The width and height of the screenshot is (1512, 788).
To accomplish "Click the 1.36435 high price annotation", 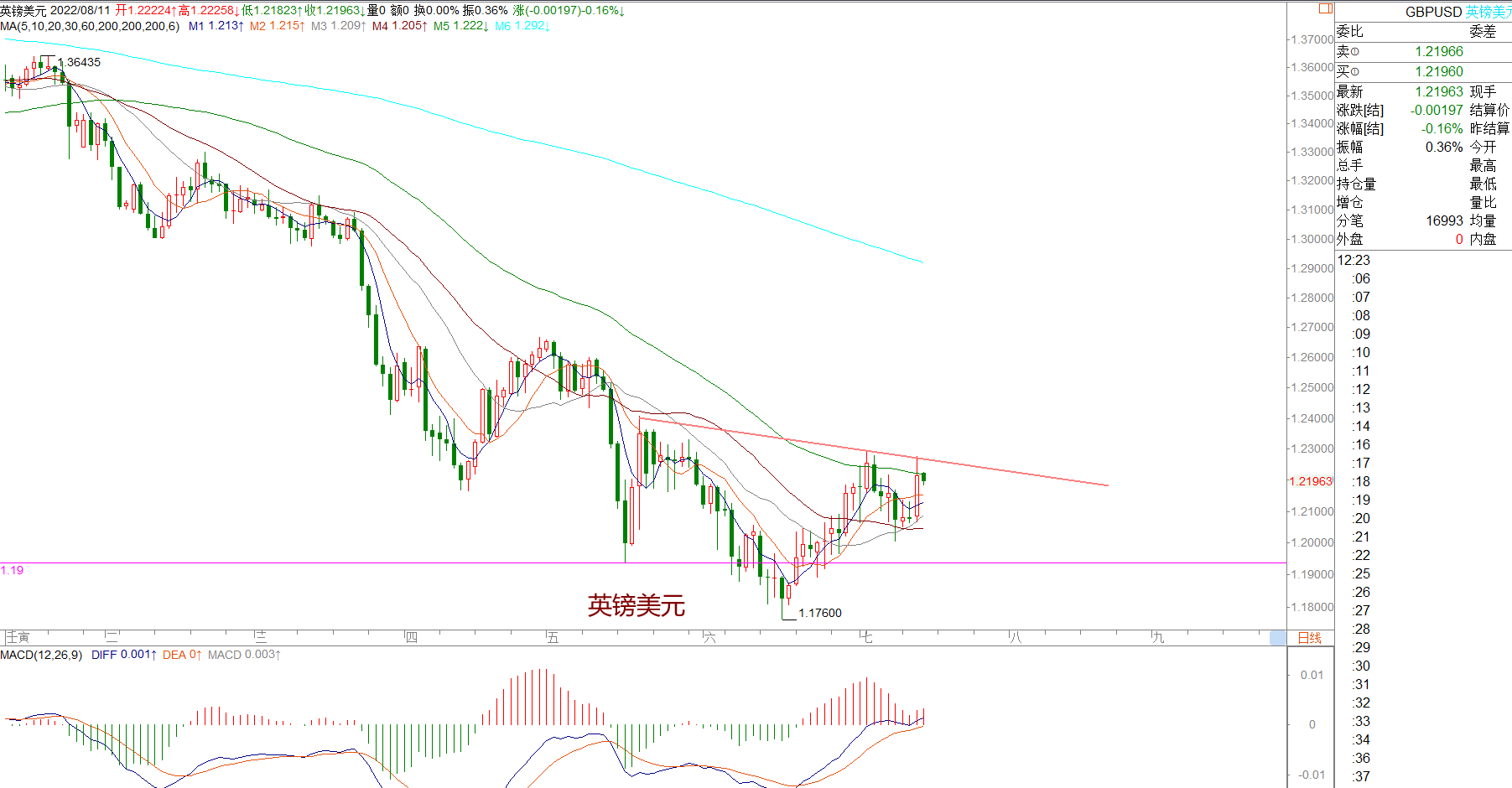I will click(79, 62).
